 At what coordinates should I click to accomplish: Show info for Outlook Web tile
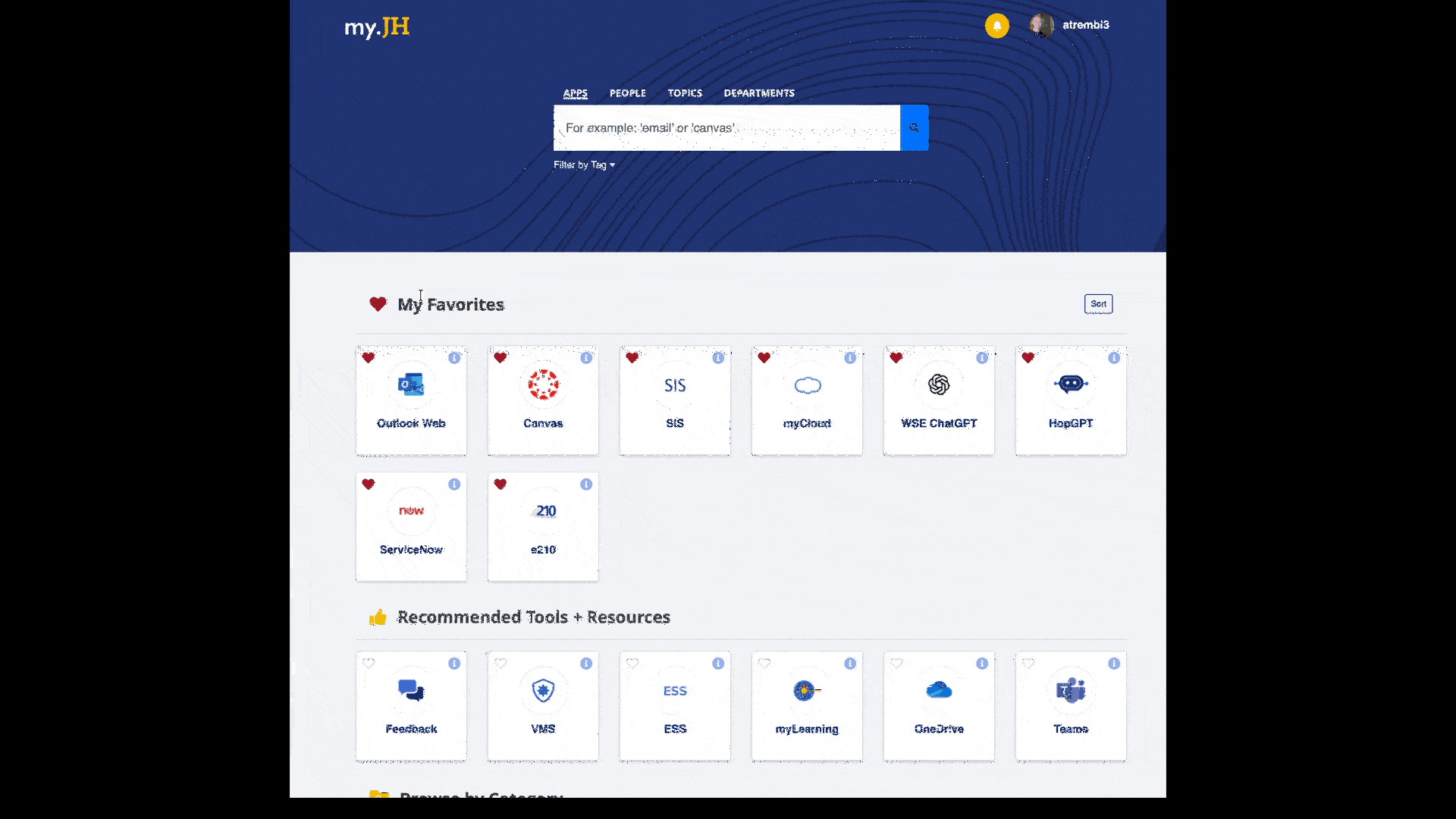coord(454,358)
